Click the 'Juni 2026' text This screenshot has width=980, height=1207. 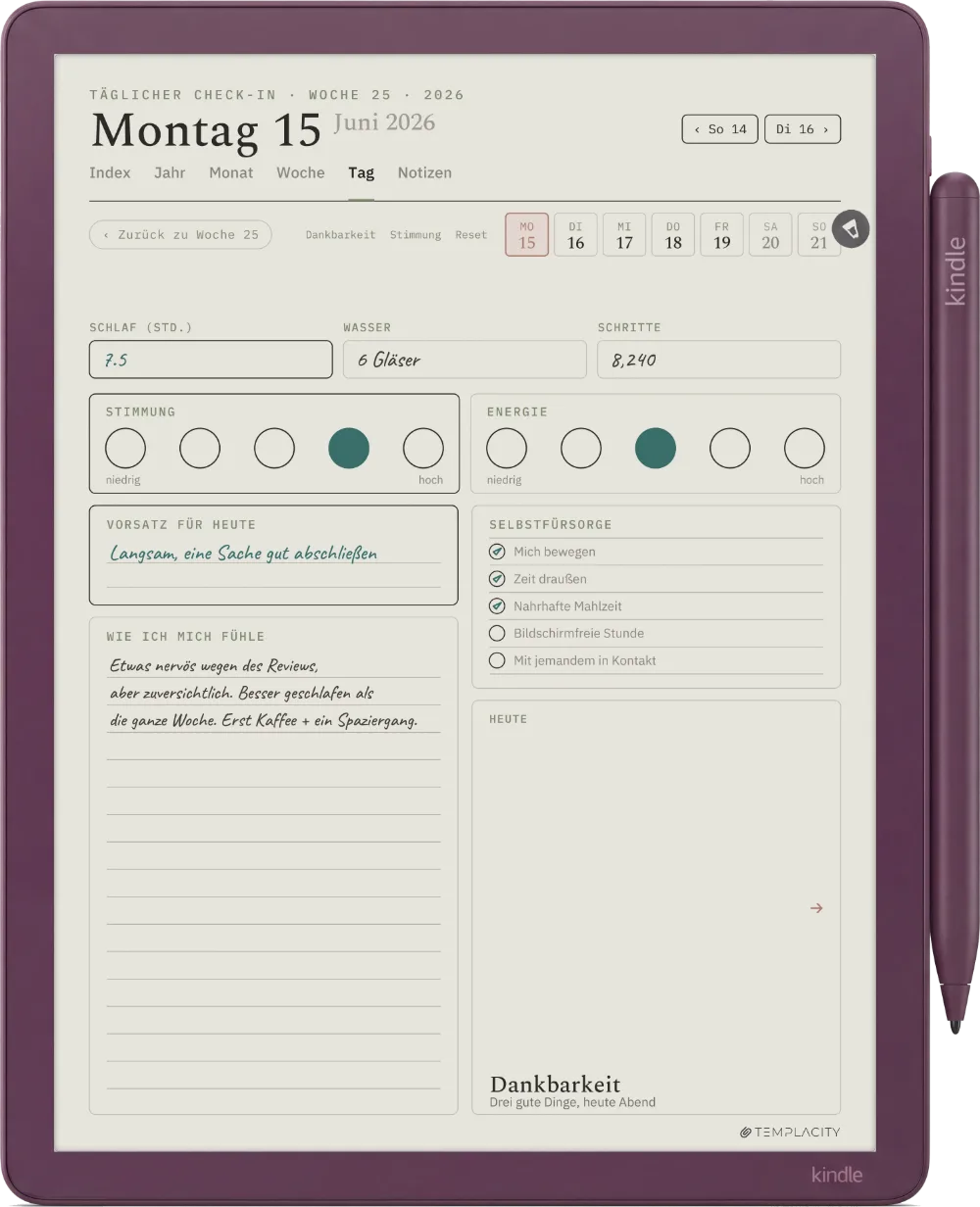point(384,122)
